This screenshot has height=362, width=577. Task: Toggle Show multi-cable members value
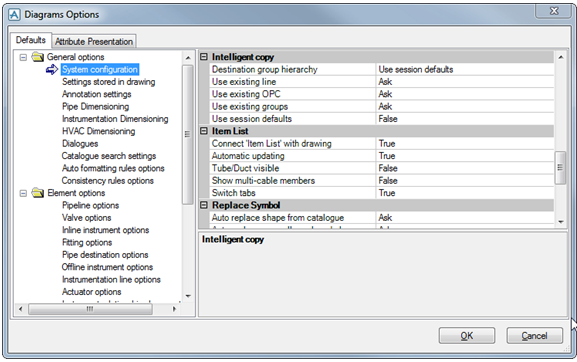(465, 181)
